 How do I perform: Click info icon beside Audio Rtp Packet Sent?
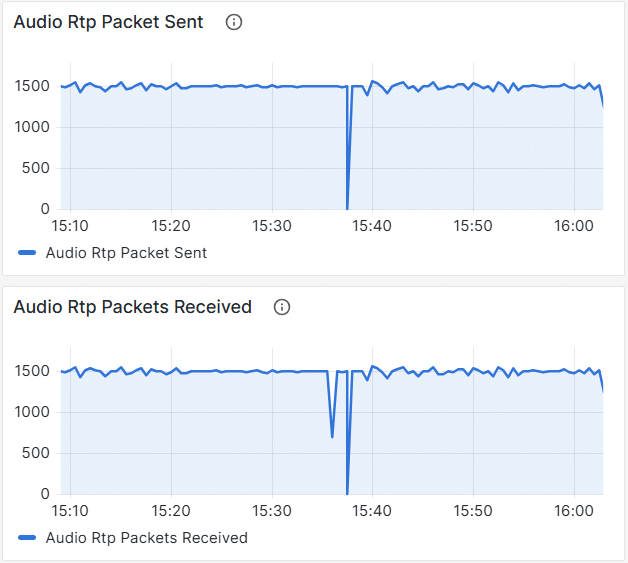pyautogui.click(x=234, y=22)
